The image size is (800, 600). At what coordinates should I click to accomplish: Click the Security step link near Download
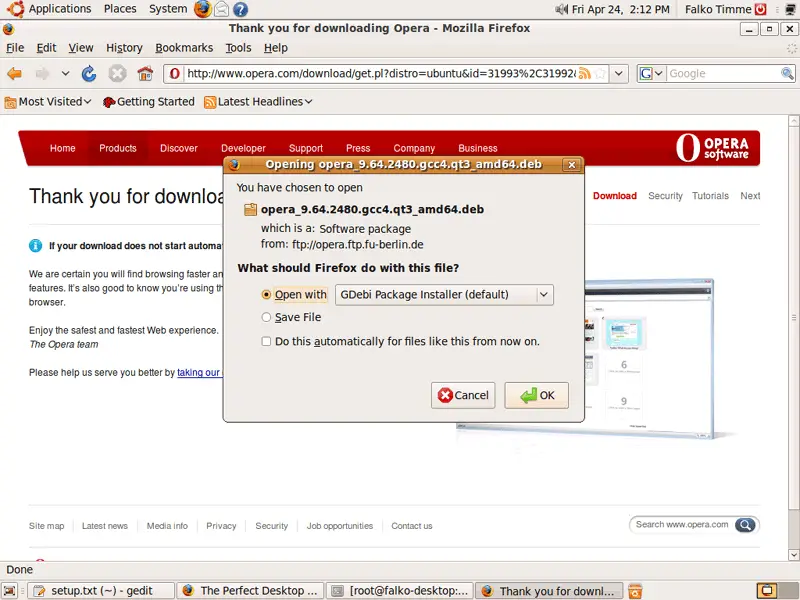(665, 196)
